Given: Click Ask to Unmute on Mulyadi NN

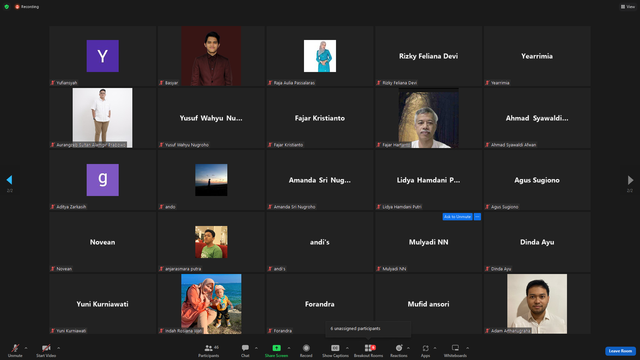Looking at the screenshot, I should (457, 217).
